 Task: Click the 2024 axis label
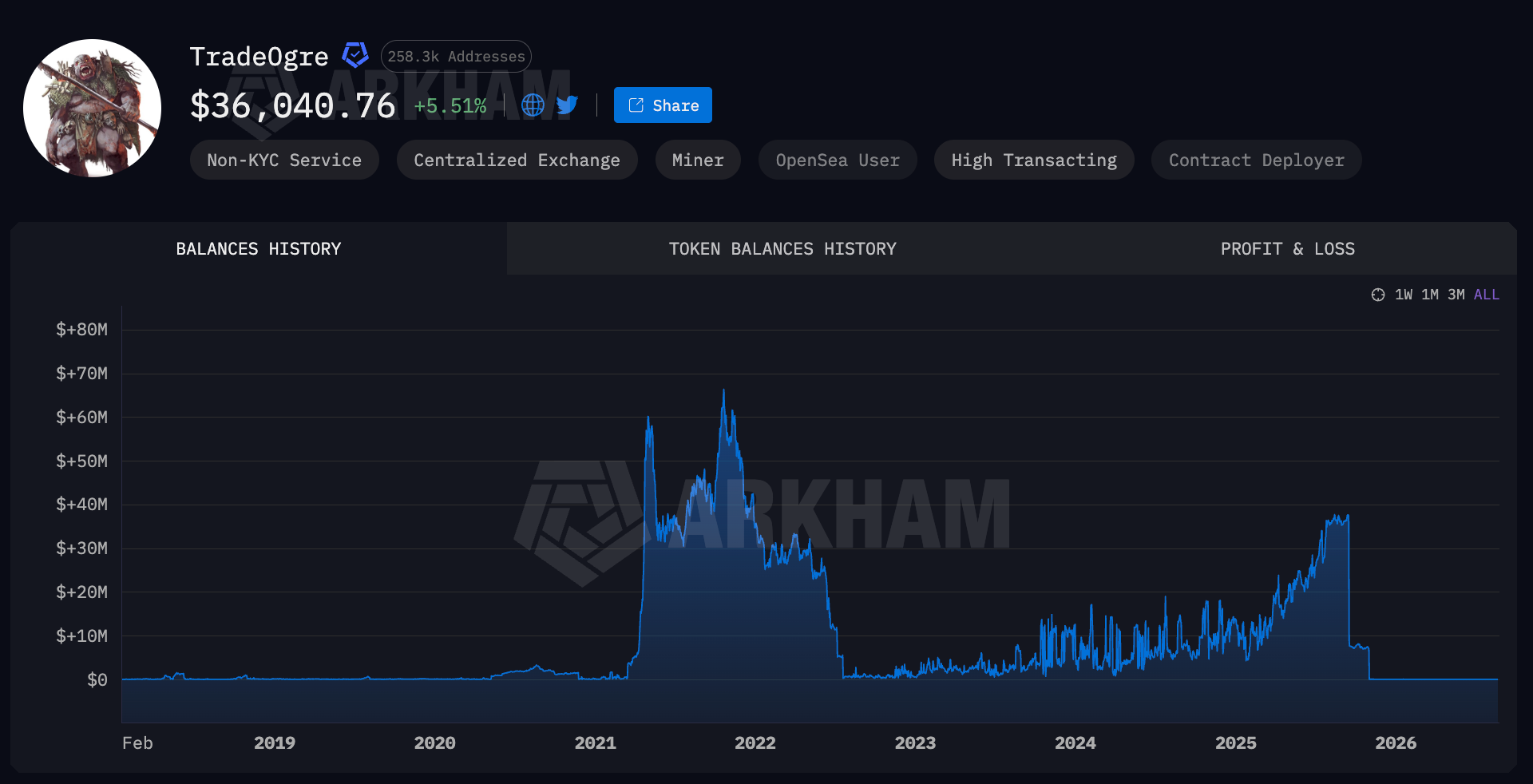[x=1075, y=742]
